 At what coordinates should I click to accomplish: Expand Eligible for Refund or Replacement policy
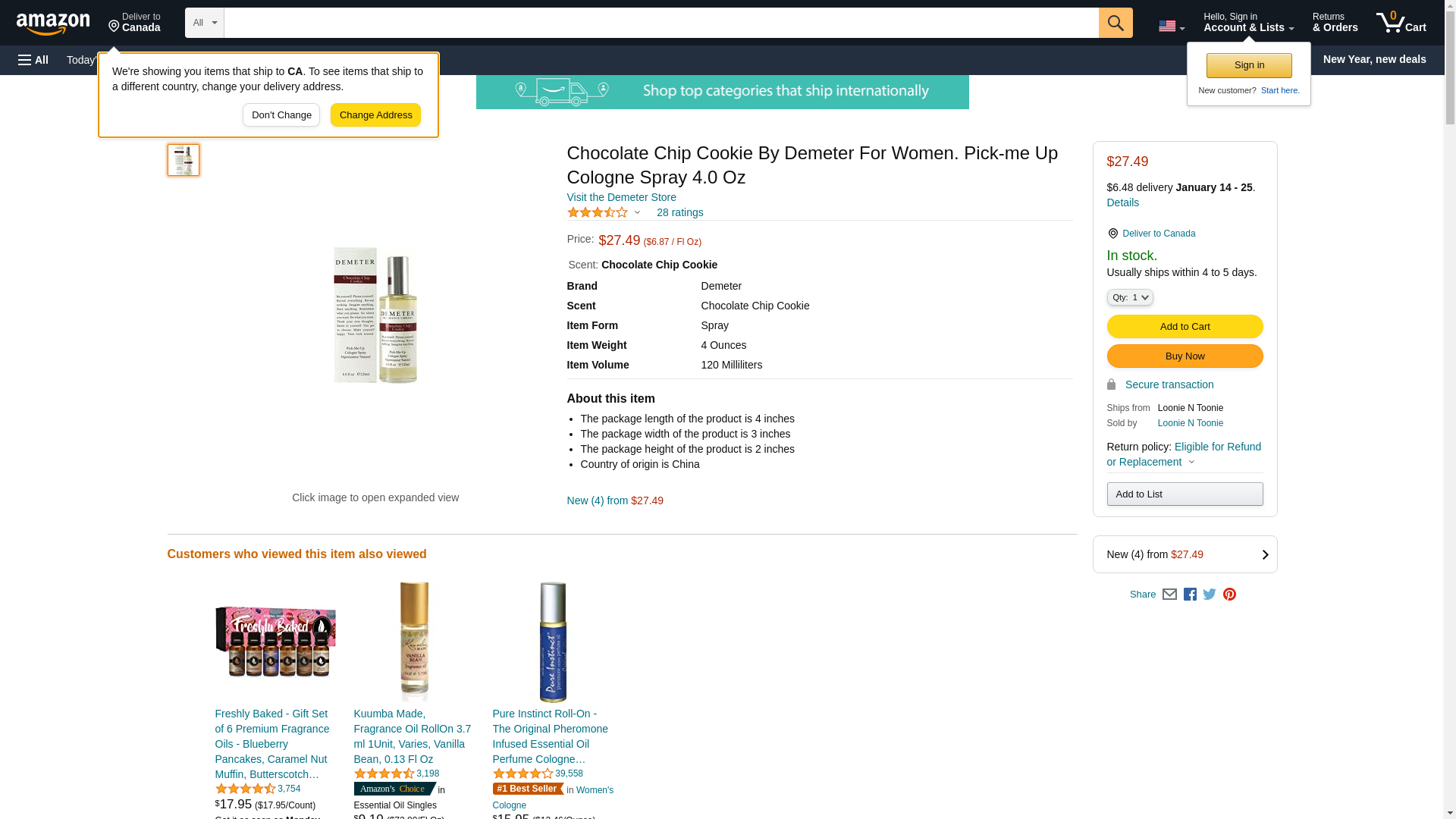[1183, 454]
